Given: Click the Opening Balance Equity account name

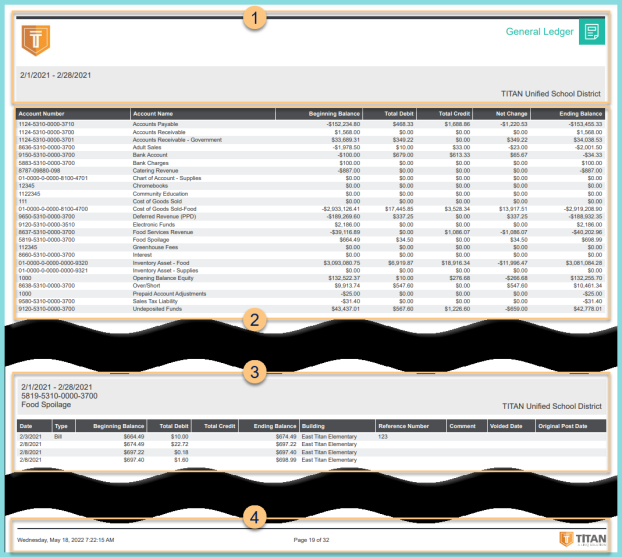Looking at the screenshot, I should pyautogui.click(x=163, y=278).
